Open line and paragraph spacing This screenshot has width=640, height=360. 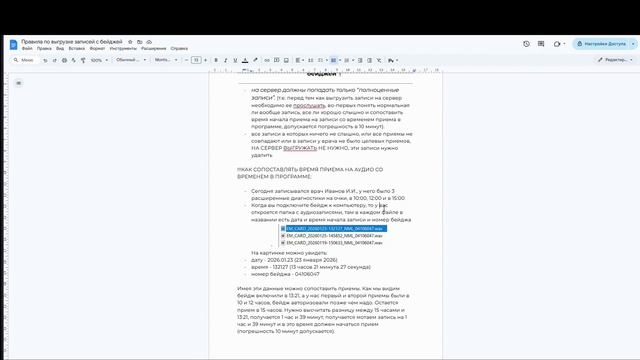pos(311,60)
